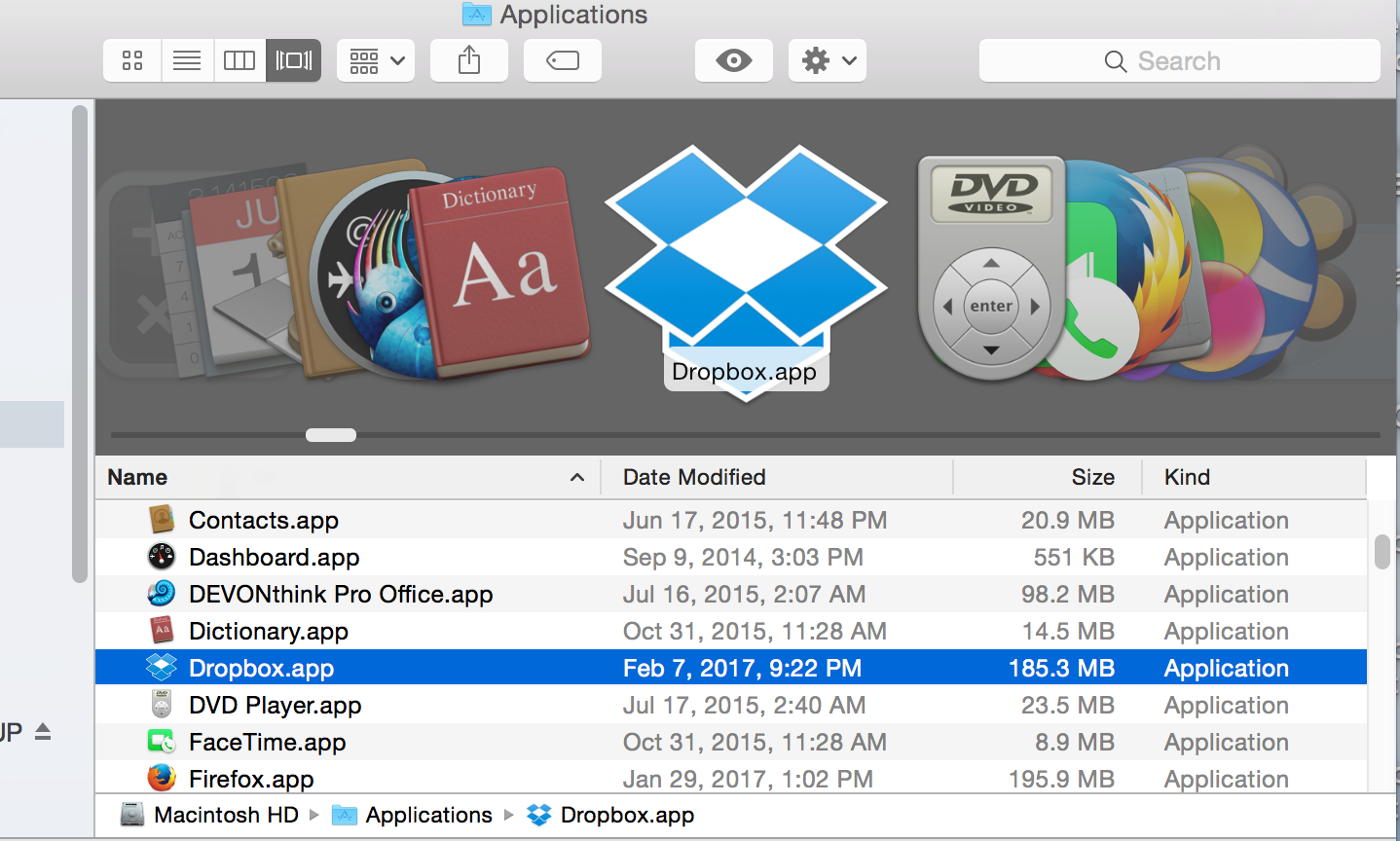Select DEVONthink Pro Office.app name
Image resolution: width=1400 pixels, height=841 pixels.
tap(341, 594)
